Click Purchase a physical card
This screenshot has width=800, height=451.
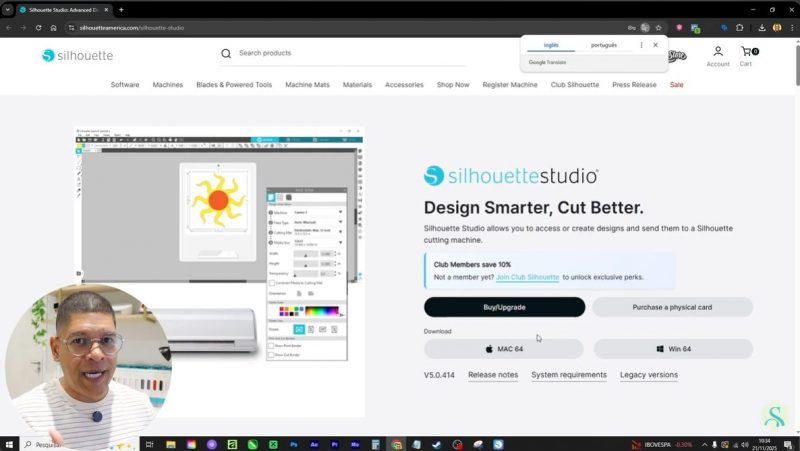672,307
